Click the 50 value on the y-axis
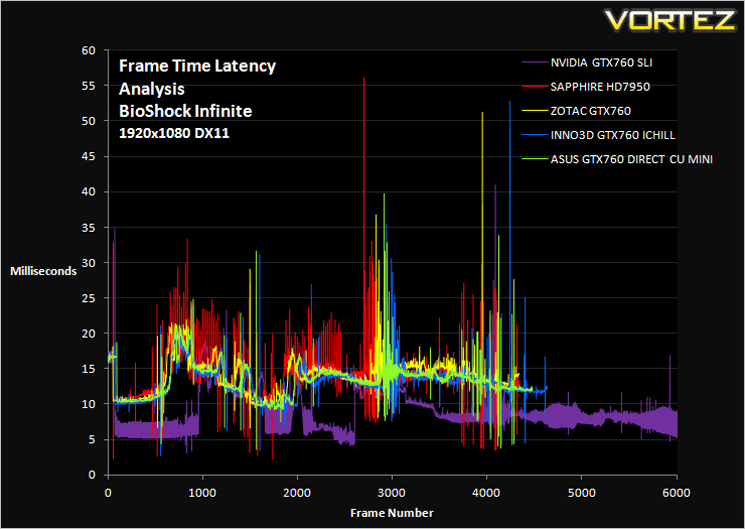The image size is (745, 529). pos(89,121)
